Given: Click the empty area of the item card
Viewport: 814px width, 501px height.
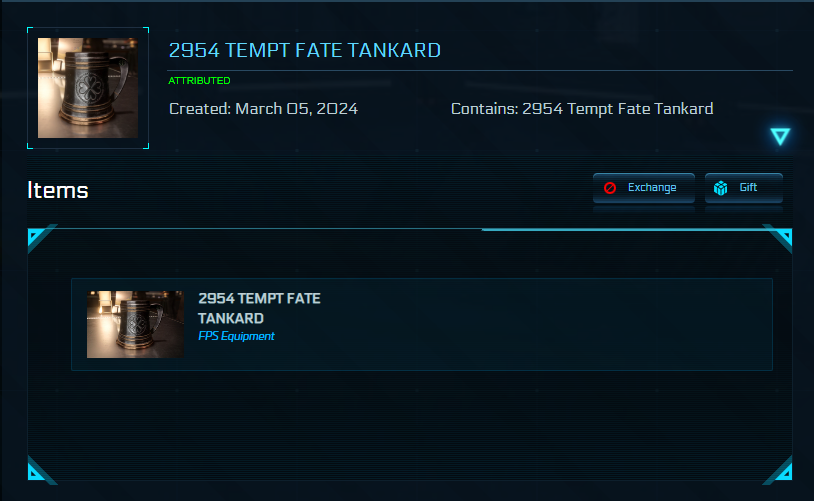Looking at the screenshot, I should [550, 324].
